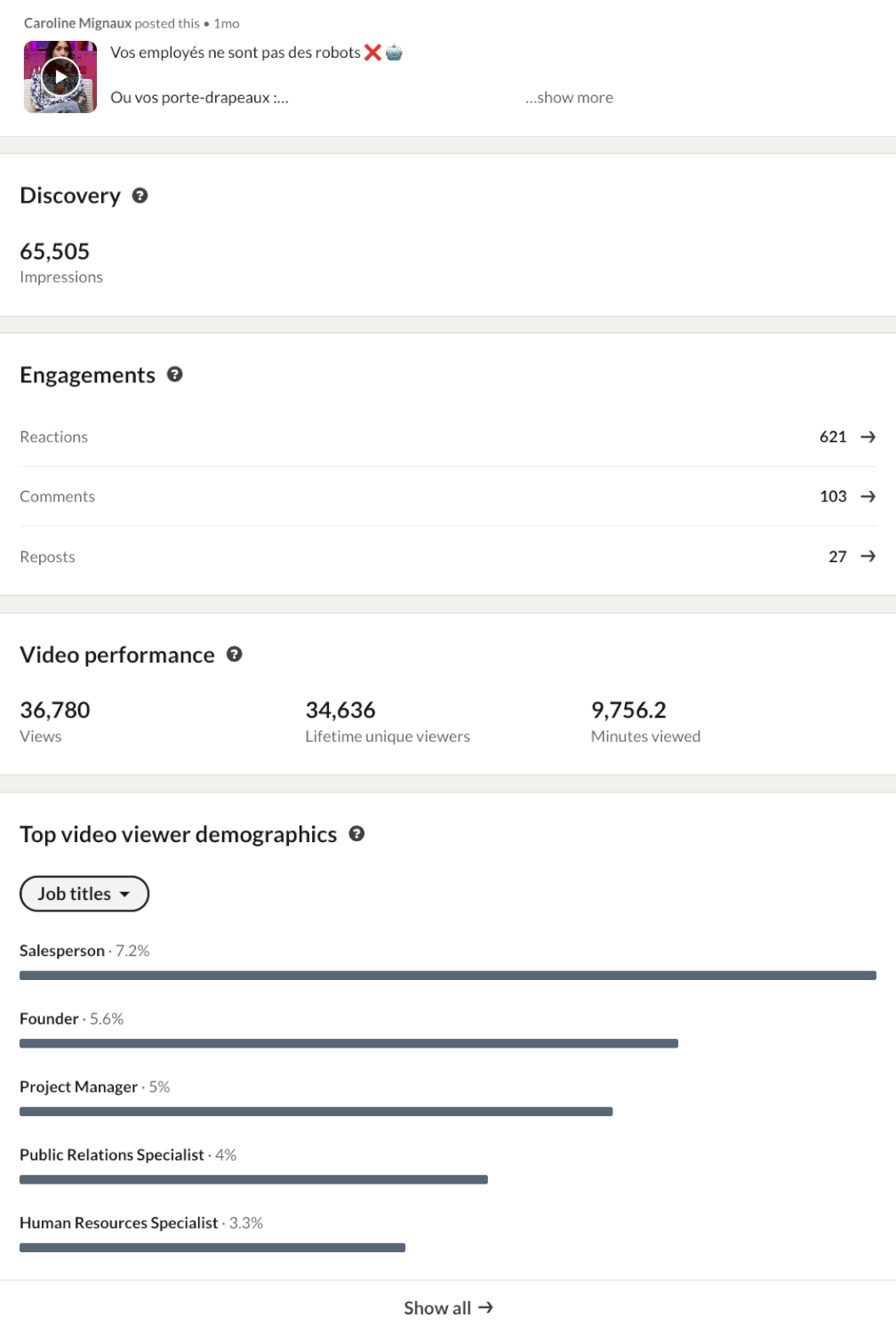
Task: Click the Top video viewer demographics heading
Action: pos(179,835)
